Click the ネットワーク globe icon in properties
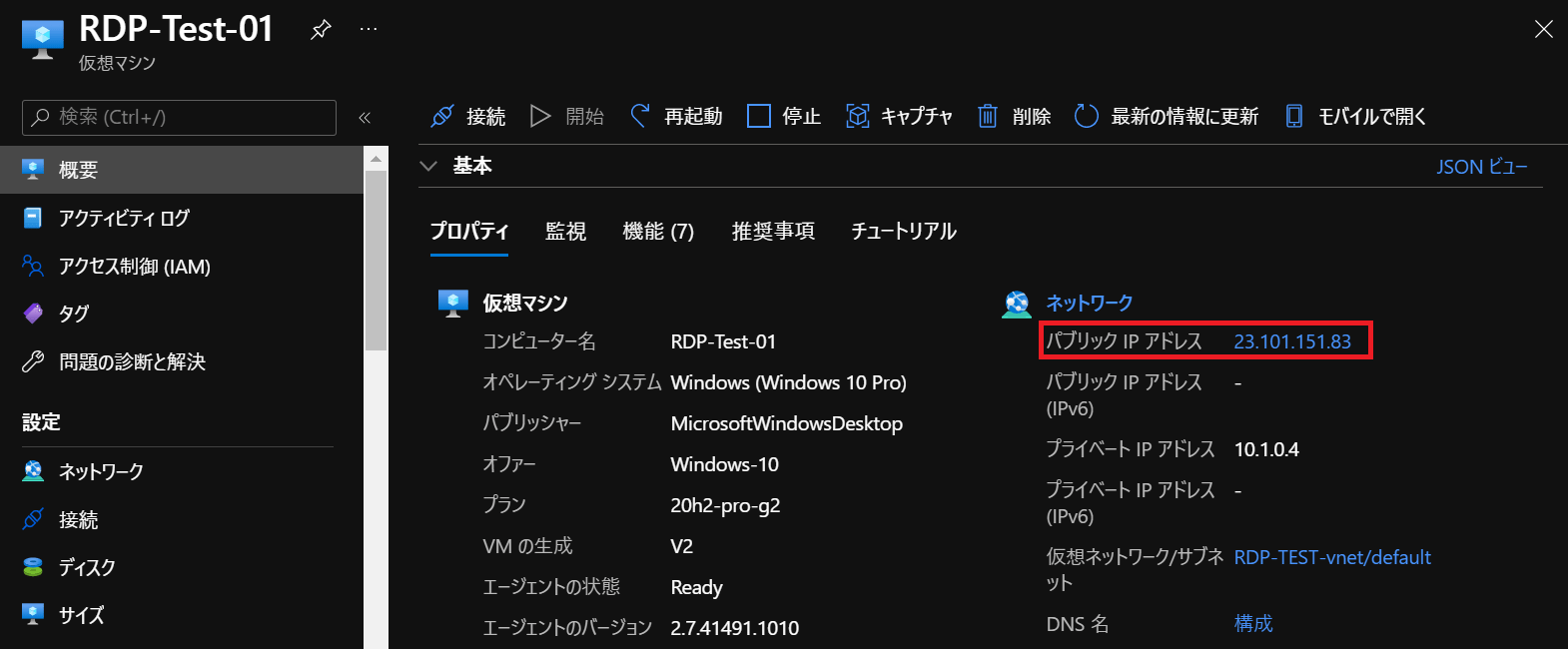 1017,304
